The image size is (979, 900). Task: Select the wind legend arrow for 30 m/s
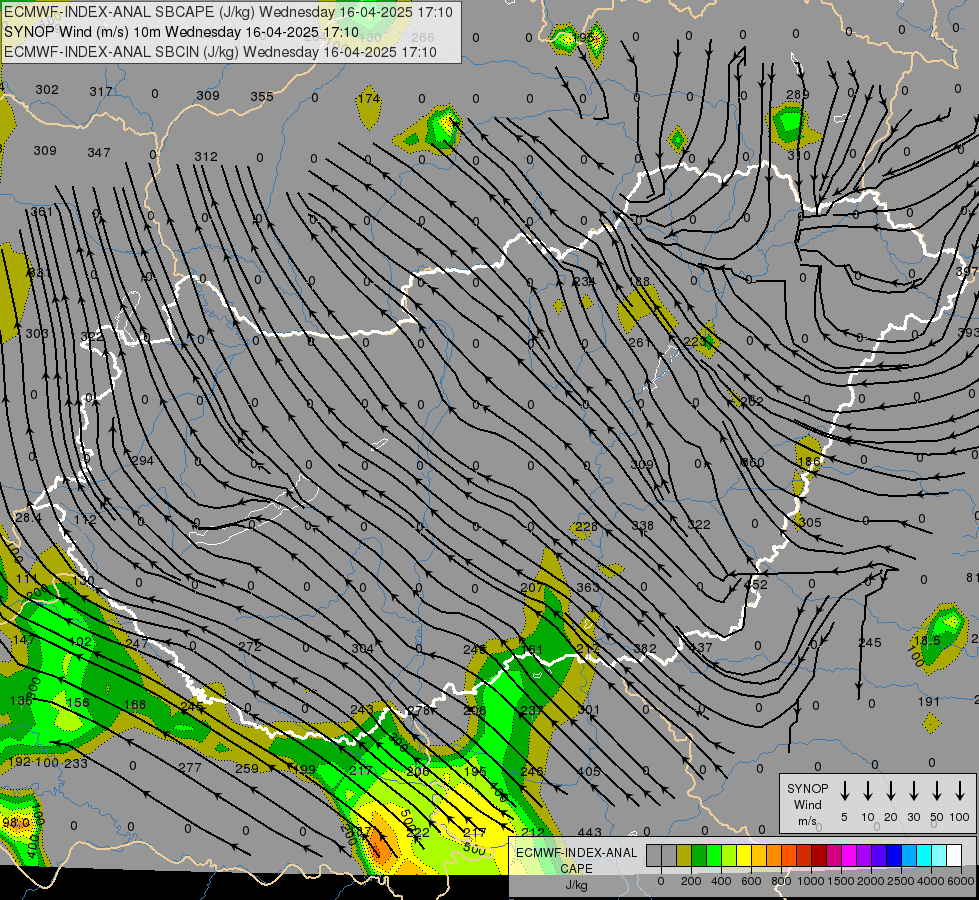tap(913, 791)
